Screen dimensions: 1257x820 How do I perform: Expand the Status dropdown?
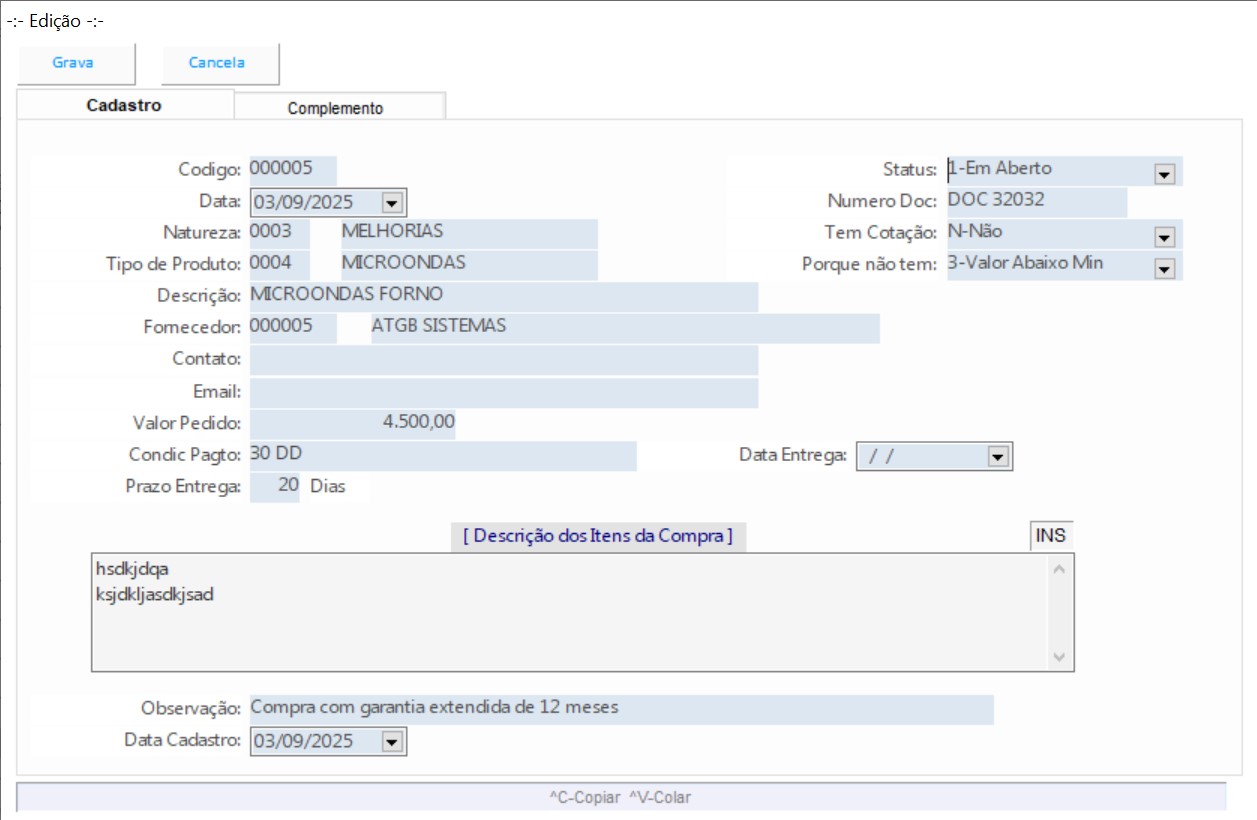1163,175
